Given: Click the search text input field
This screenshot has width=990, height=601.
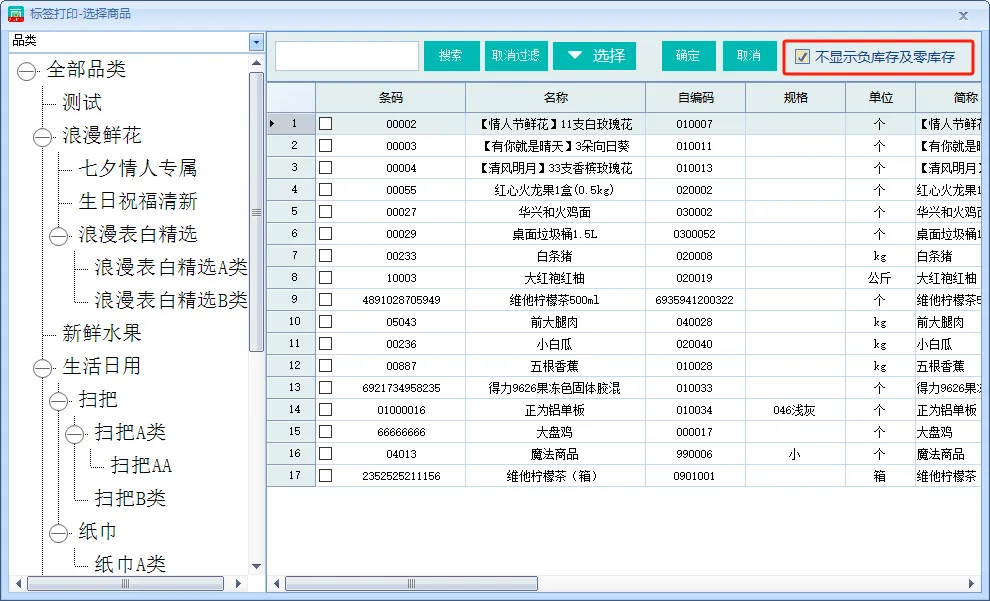Looking at the screenshot, I should (347, 56).
